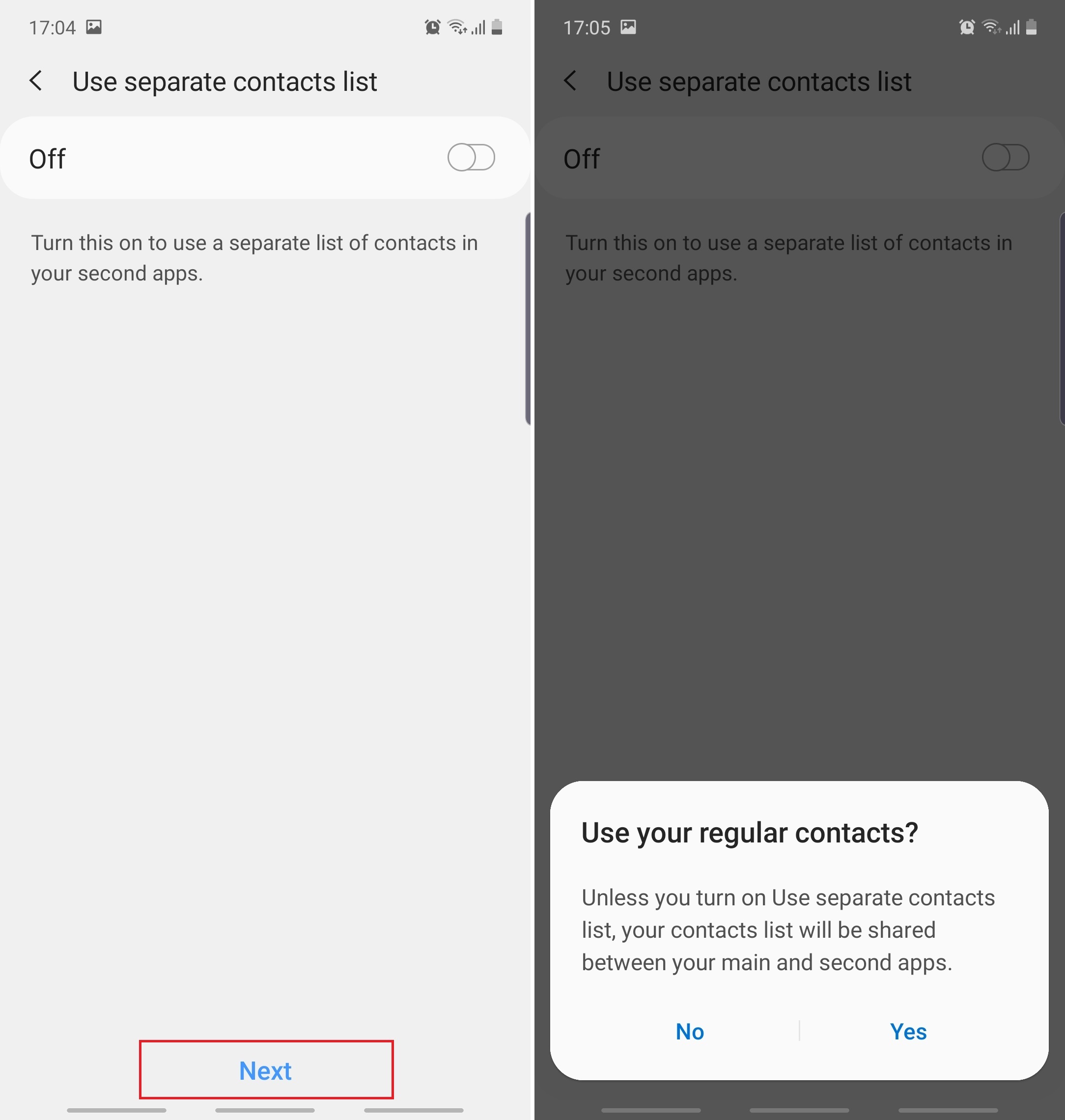Tap the Wi-Fi icon in the left status bar
This screenshot has width=1065, height=1120.
(457, 27)
